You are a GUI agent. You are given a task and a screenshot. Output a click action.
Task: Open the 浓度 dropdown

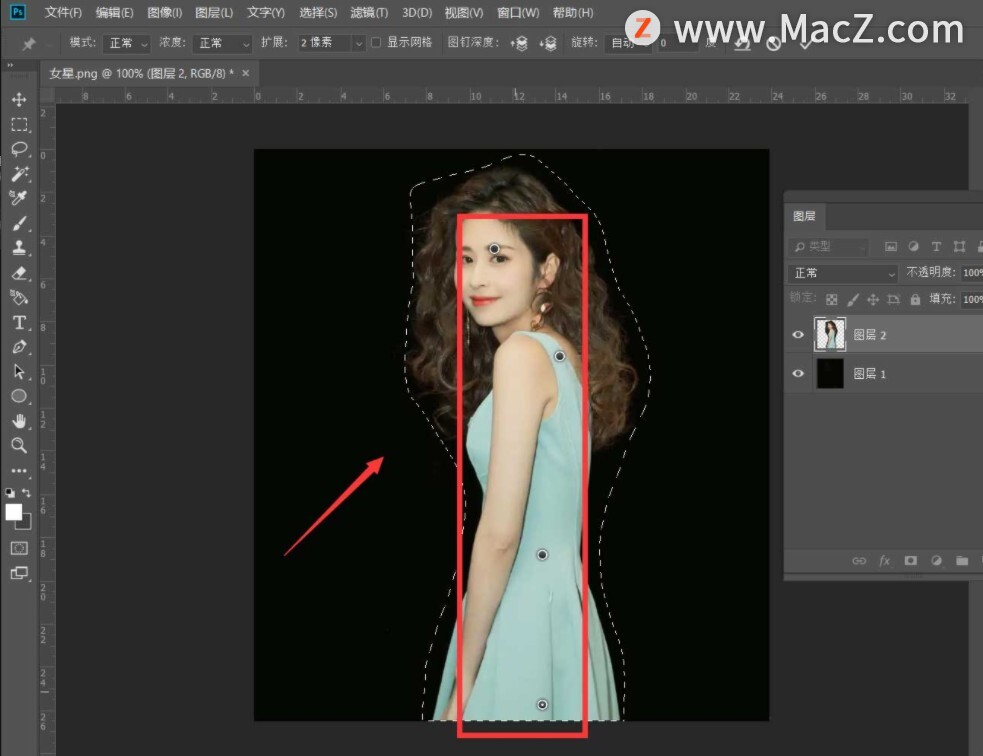coord(222,43)
